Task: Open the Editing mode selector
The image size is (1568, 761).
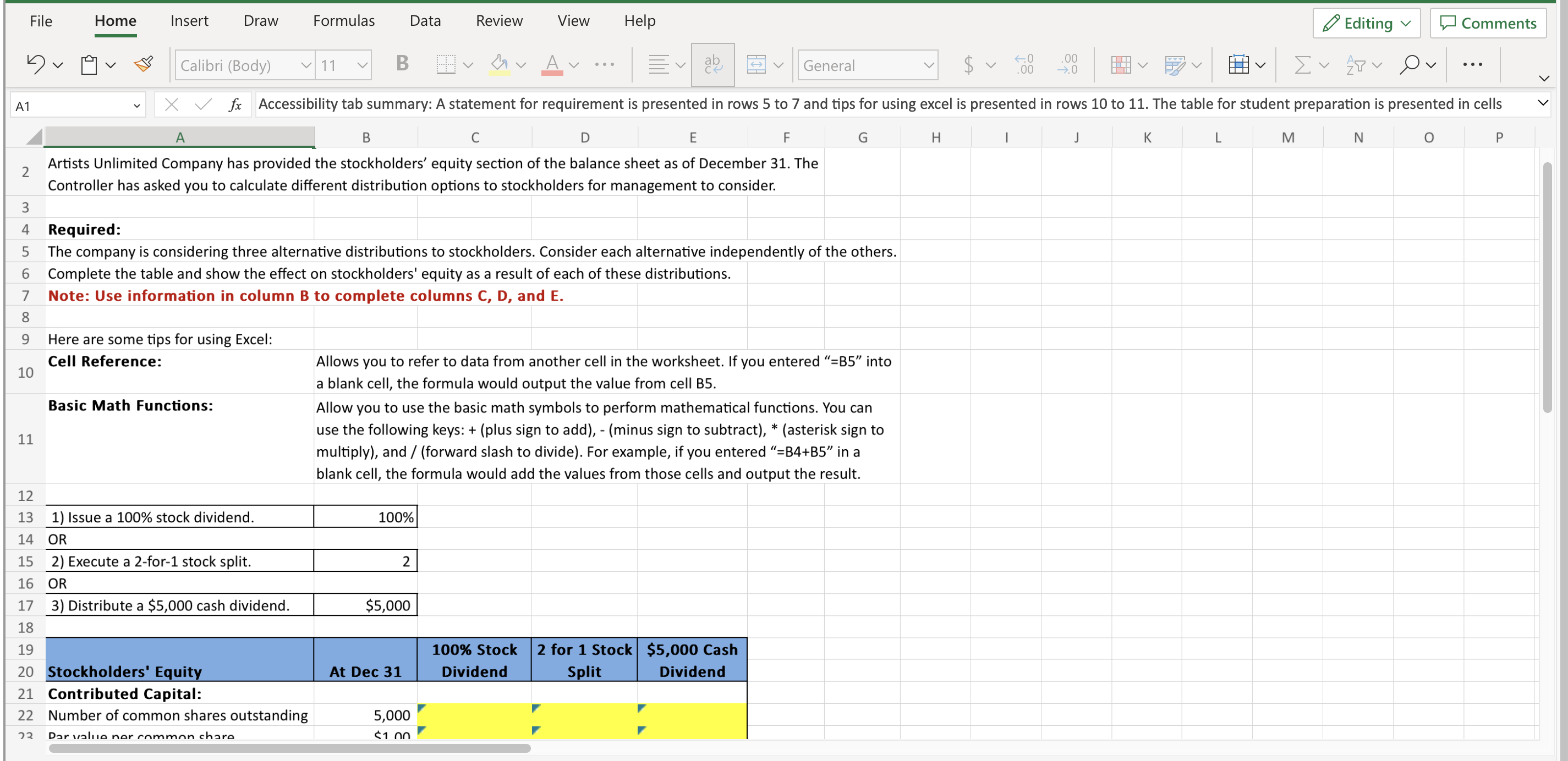Action: click(x=1366, y=23)
